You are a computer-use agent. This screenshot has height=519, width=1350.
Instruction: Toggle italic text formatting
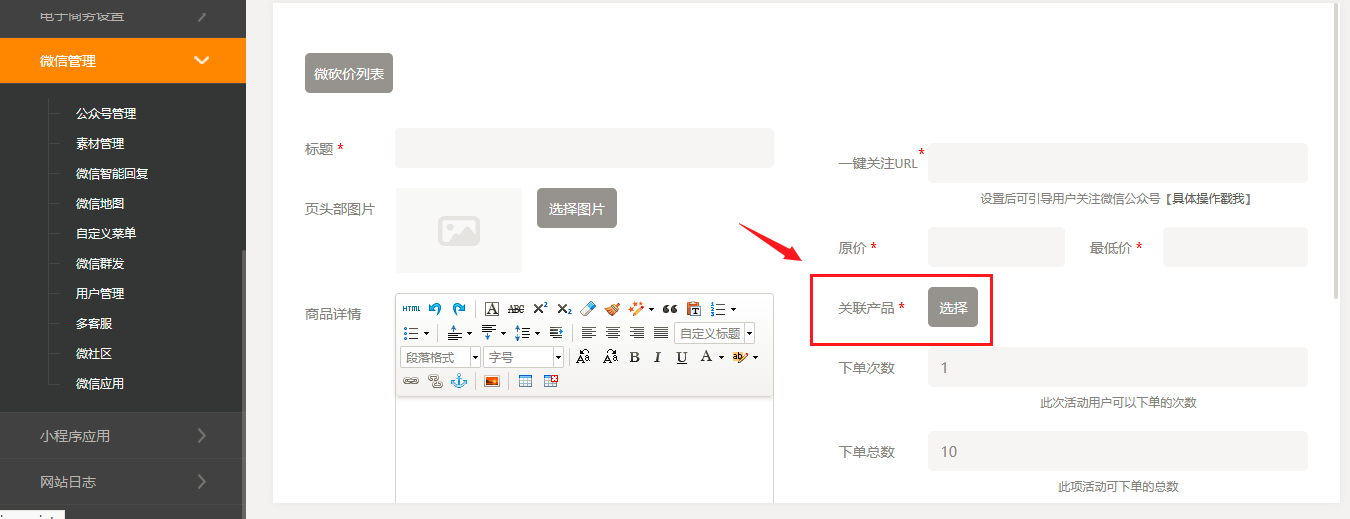(x=657, y=357)
